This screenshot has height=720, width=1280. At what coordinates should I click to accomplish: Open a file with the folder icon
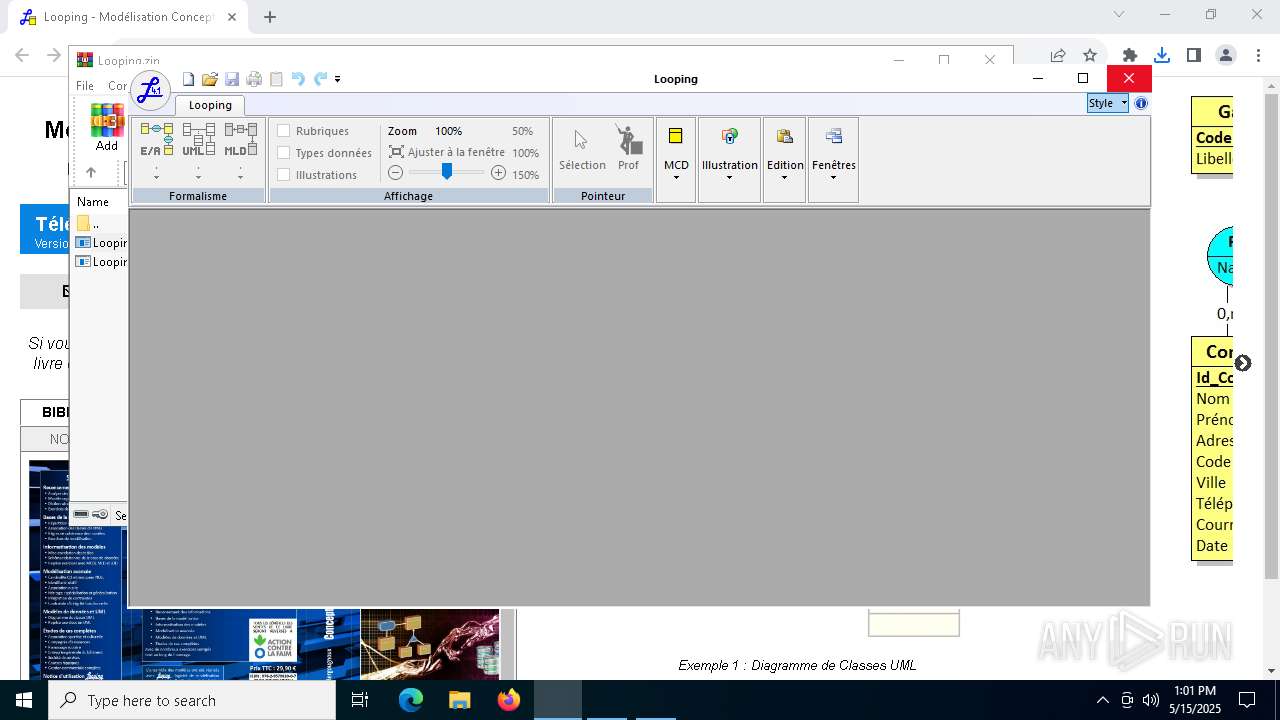coord(210,79)
